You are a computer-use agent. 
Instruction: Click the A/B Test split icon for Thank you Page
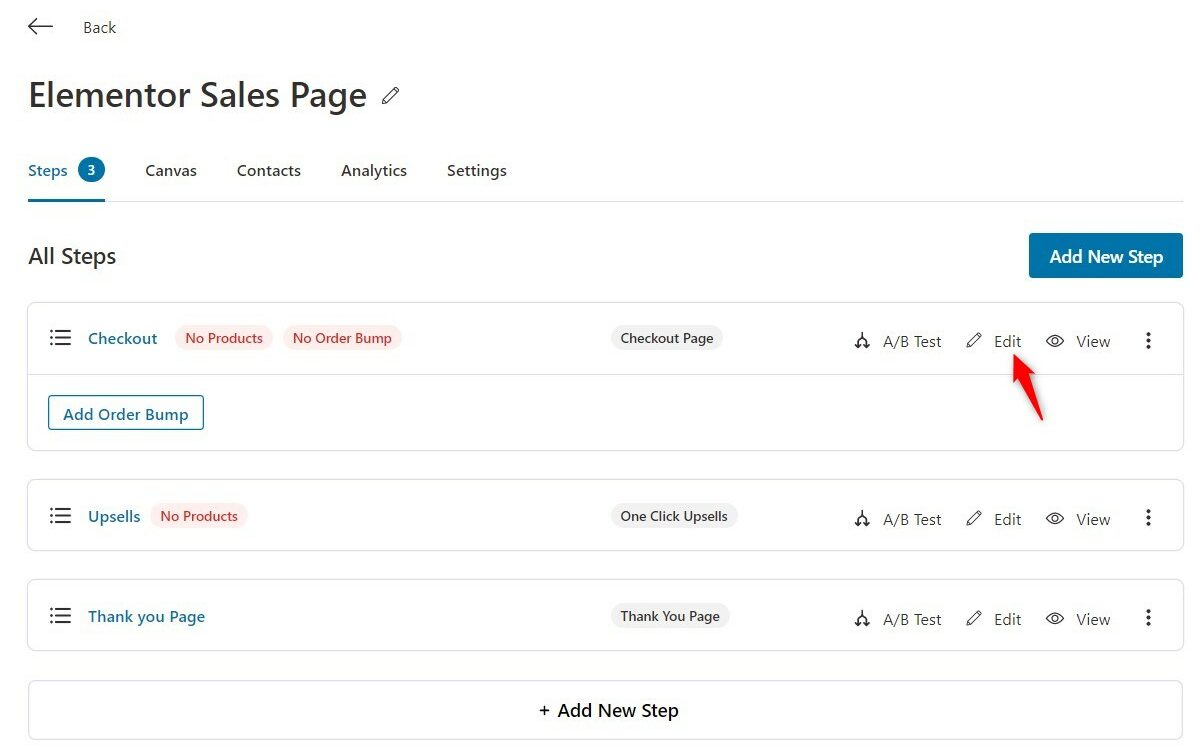[862, 619]
